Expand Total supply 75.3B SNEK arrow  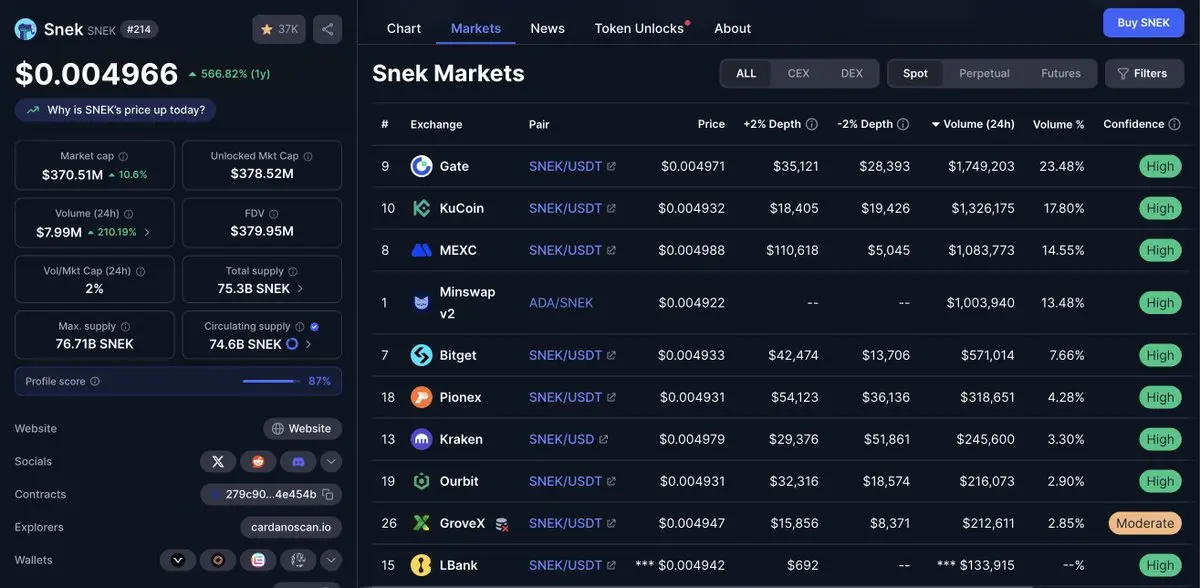300,288
